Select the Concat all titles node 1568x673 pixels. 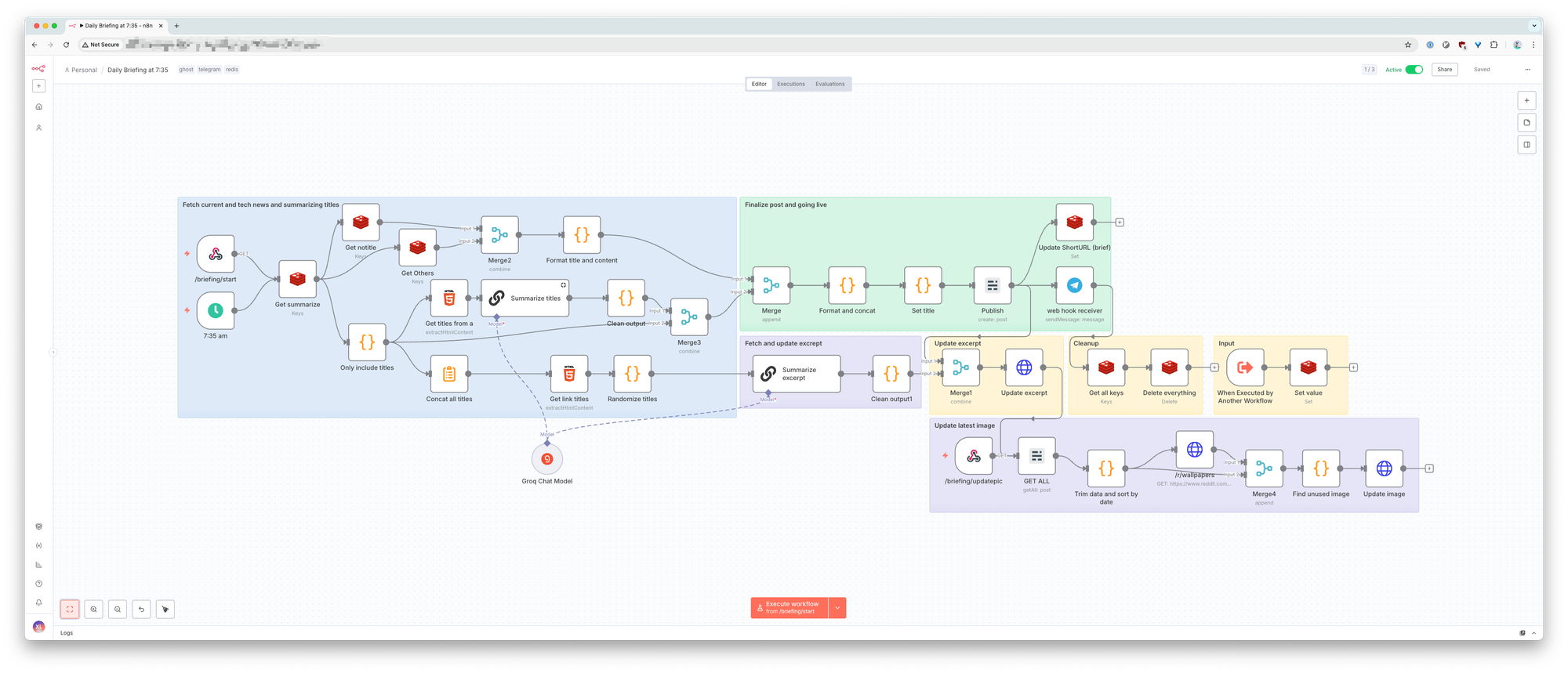coord(449,374)
